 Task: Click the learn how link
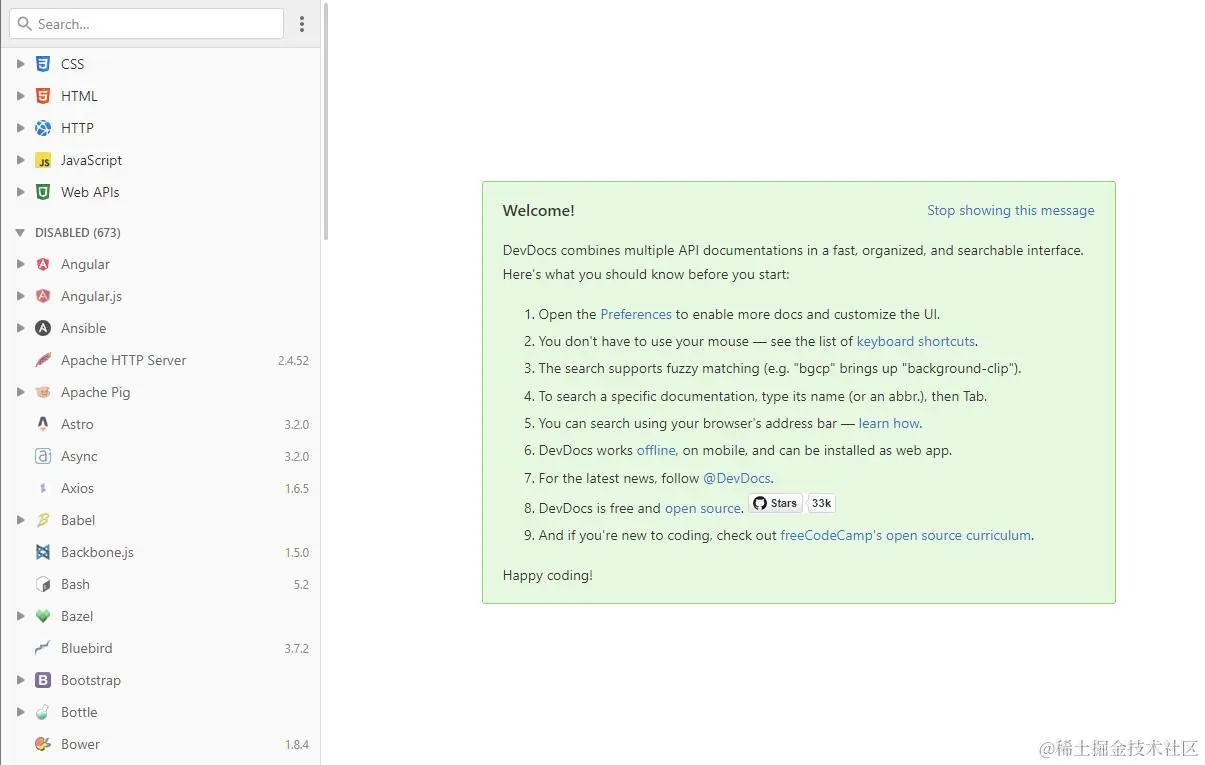click(x=889, y=423)
